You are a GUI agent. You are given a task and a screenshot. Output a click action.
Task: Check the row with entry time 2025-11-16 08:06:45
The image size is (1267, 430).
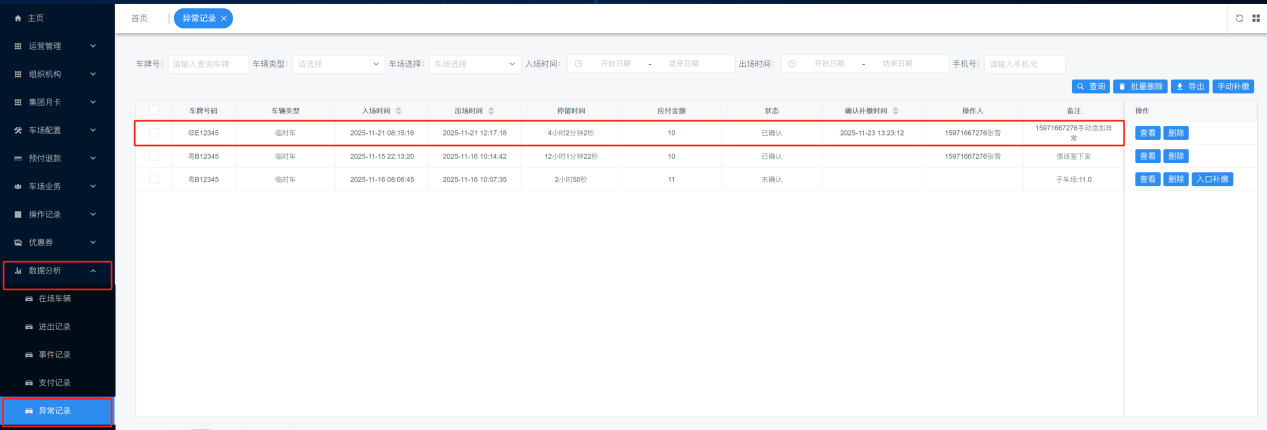pyautogui.click(x=154, y=179)
